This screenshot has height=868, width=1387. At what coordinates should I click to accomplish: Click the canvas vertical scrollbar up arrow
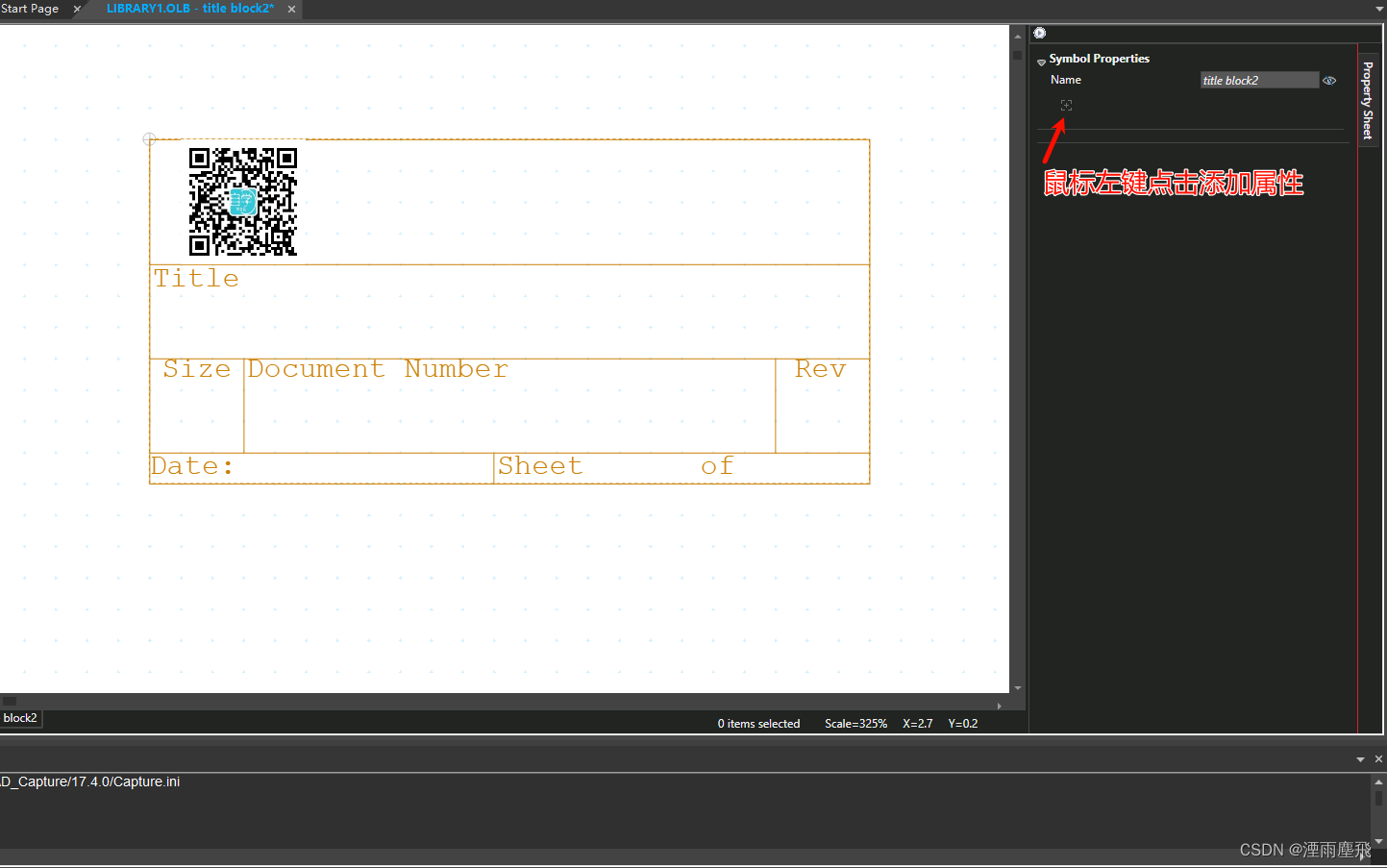1018,36
